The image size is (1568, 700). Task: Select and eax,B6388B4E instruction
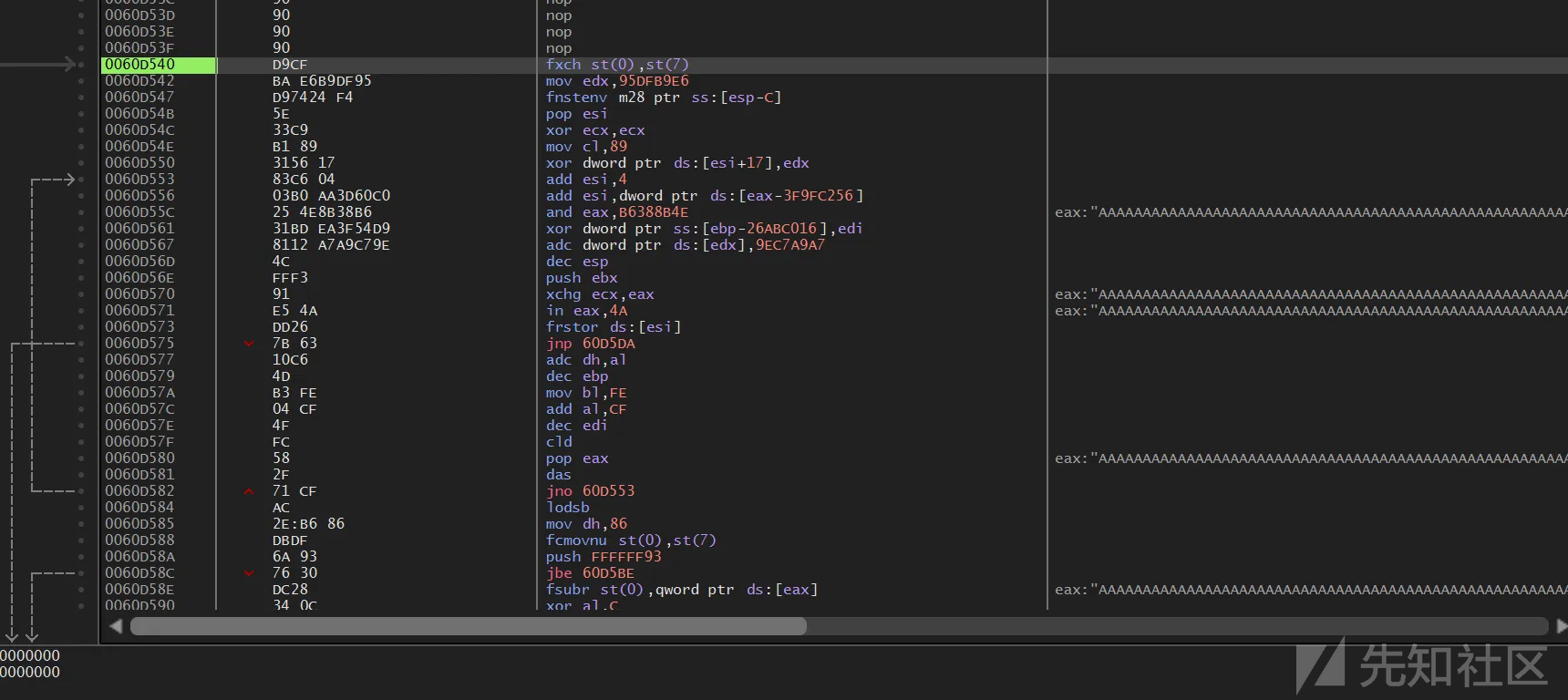(617, 212)
